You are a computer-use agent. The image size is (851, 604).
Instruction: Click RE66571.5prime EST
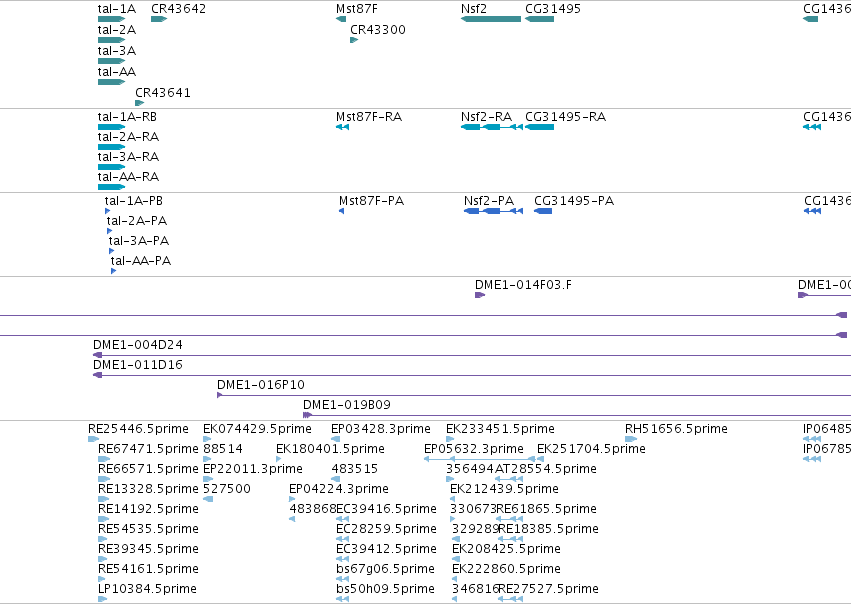[x=104, y=479]
